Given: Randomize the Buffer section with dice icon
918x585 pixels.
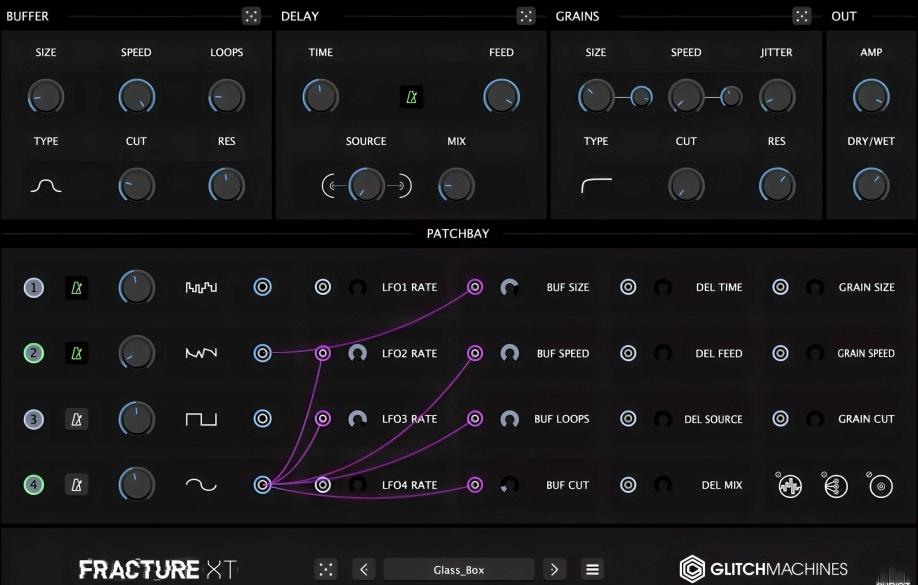Looking at the screenshot, I should 251,16.
